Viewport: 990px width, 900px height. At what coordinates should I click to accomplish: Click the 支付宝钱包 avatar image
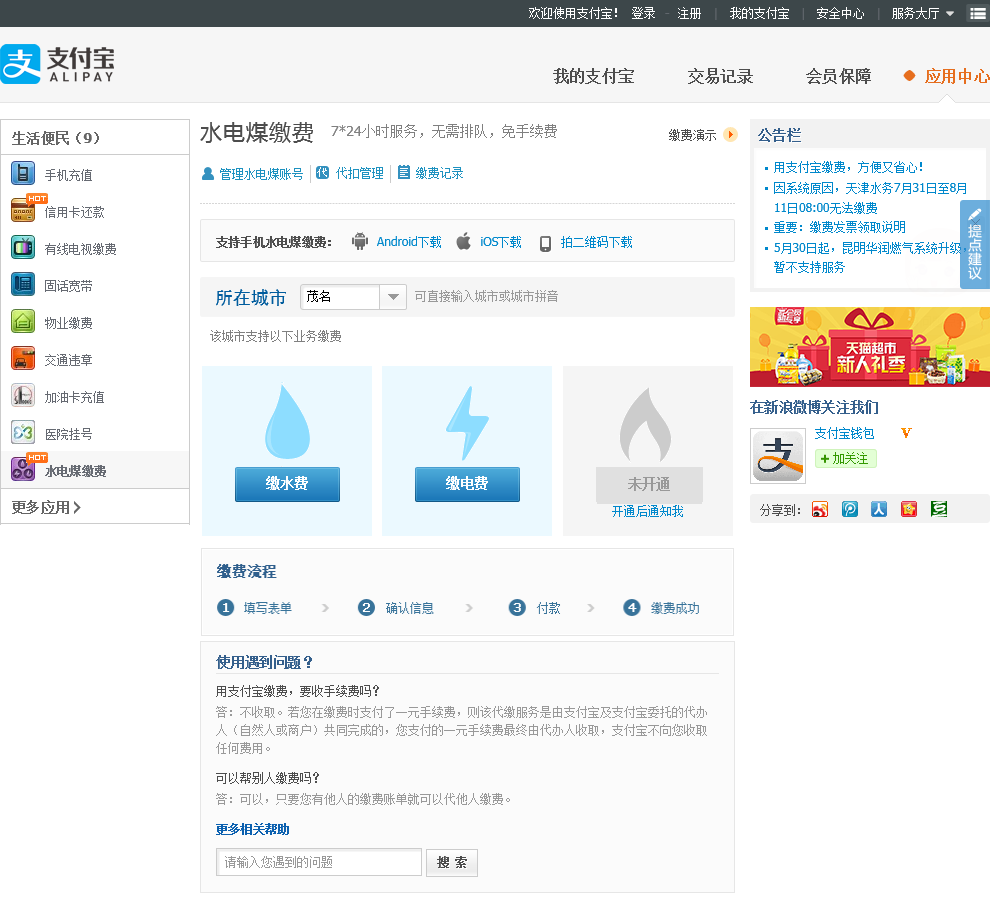(778, 456)
